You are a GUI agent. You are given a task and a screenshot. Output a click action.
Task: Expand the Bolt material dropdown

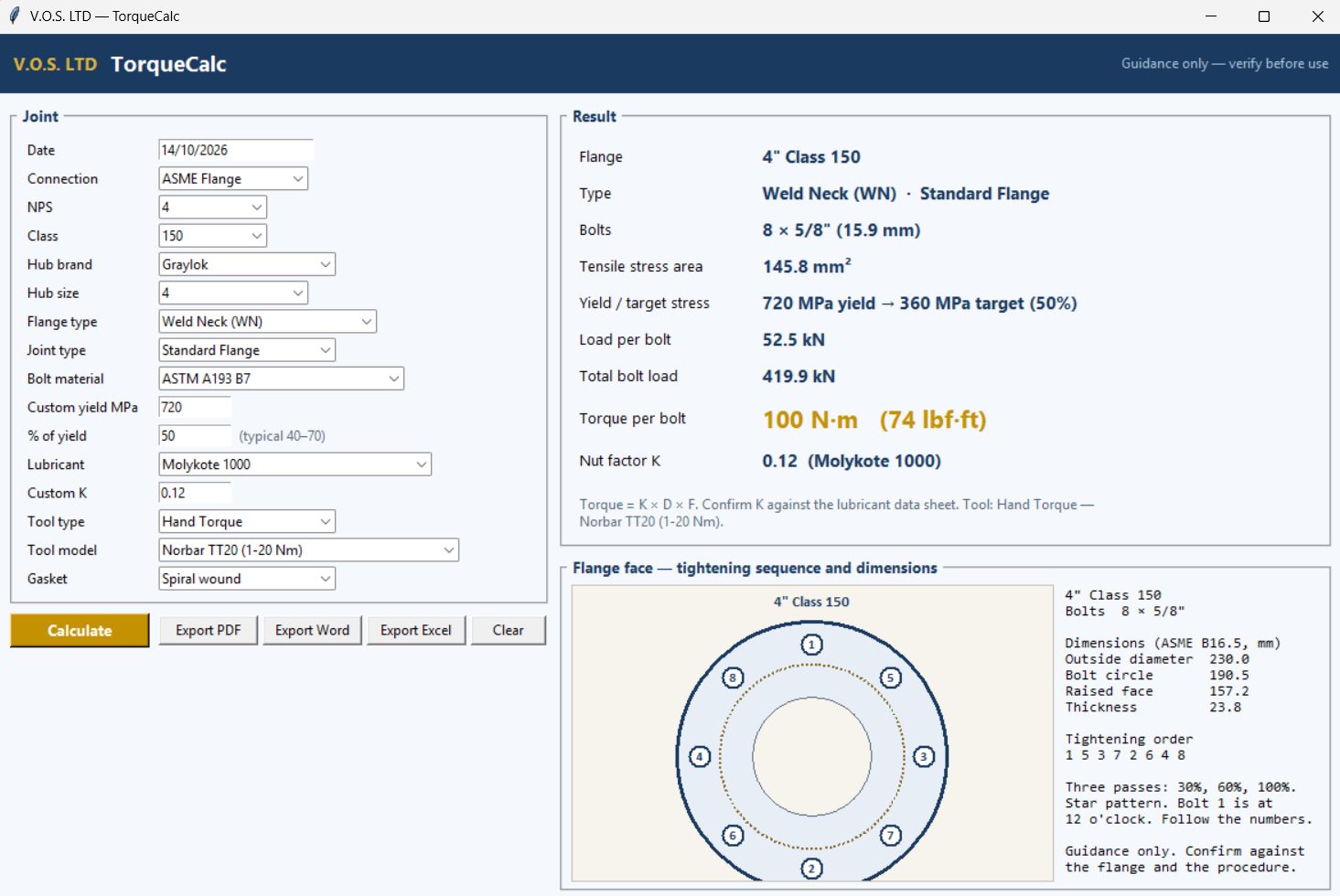click(x=281, y=379)
